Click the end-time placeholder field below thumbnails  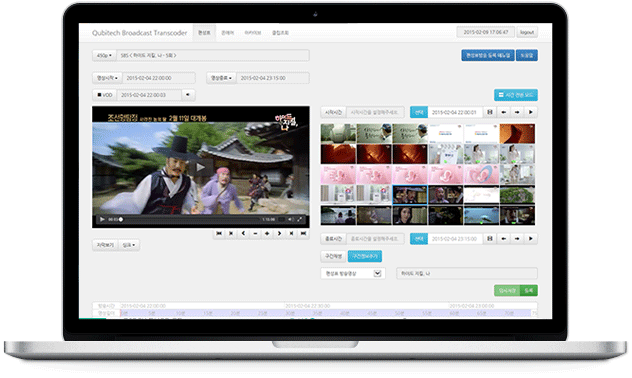375,239
